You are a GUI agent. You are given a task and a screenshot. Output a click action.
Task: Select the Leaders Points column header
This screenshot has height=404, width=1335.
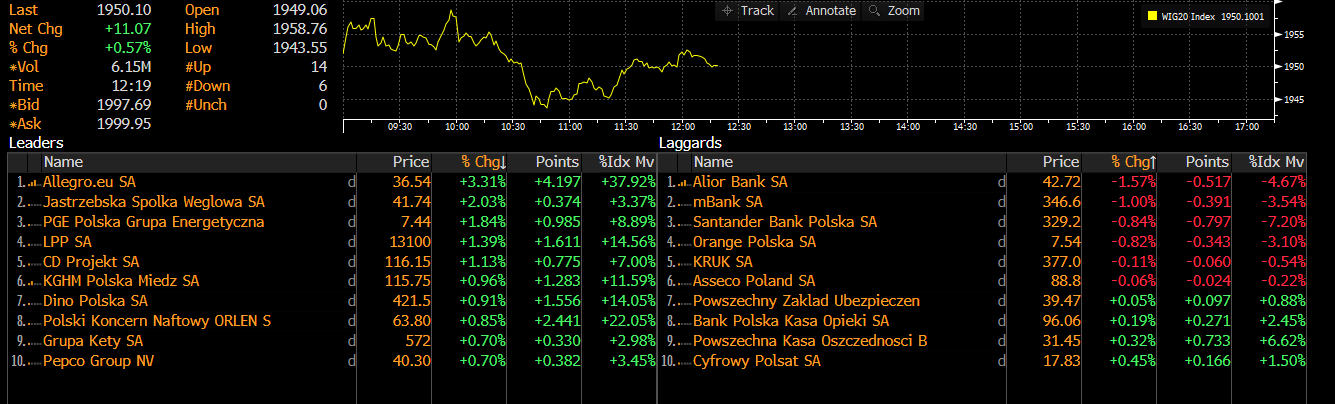(558, 162)
